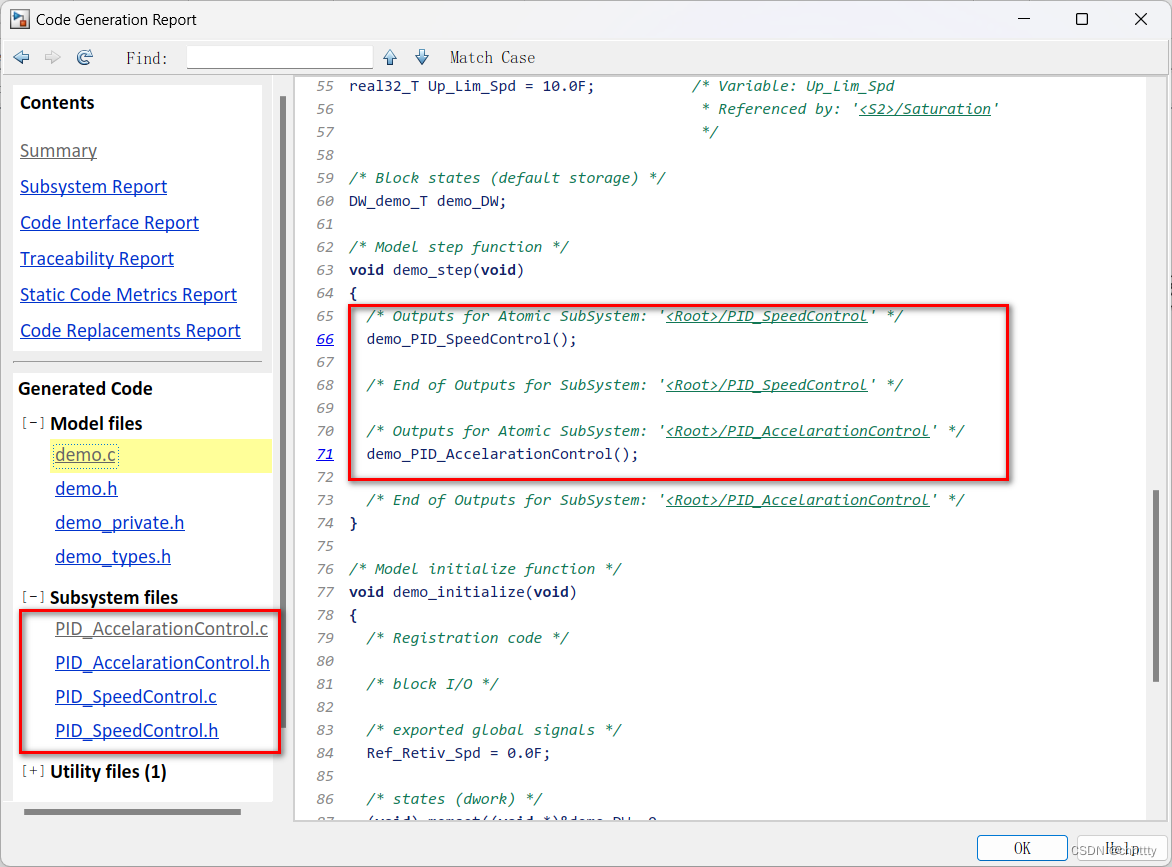This screenshot has width=1172, height=867.
Task: Open the Summary page
Action: pos(58,151)
